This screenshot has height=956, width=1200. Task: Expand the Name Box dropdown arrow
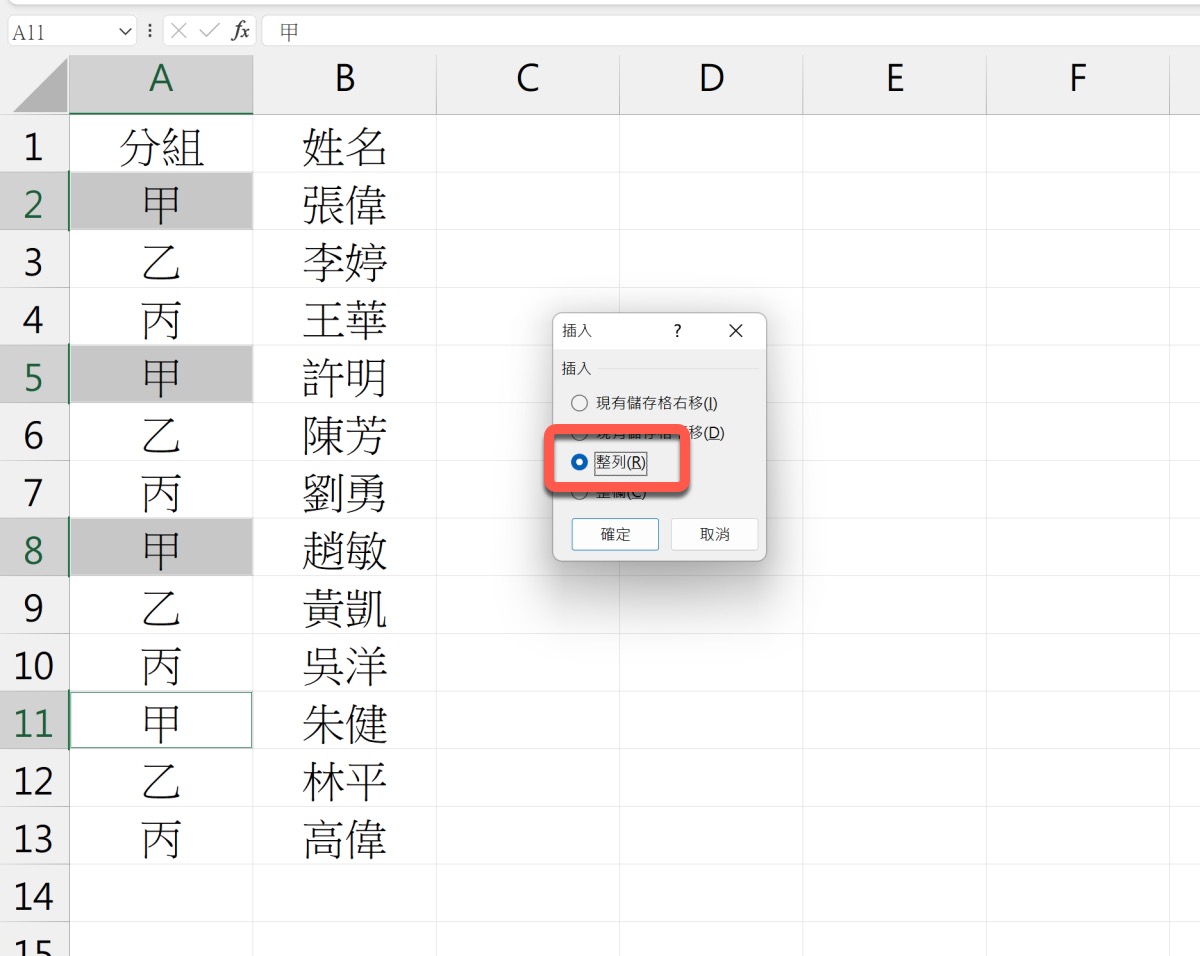click(x=125, y=32)
